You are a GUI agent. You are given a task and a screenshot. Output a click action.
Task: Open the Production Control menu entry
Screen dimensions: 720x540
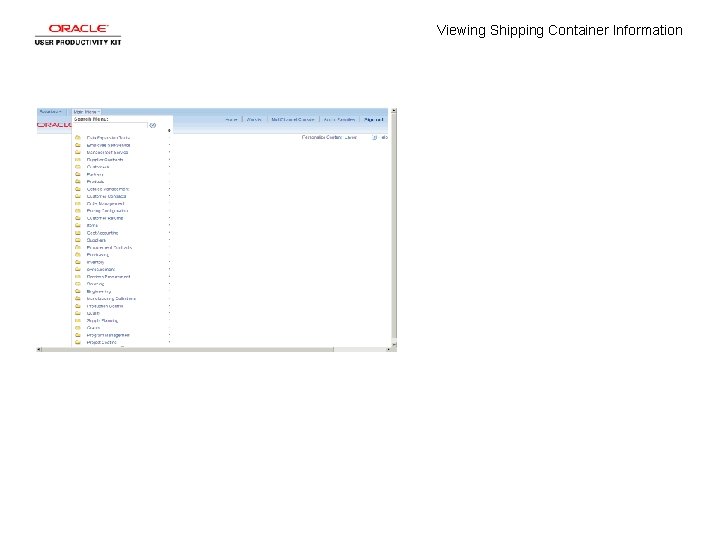click(x=105, y=306)
